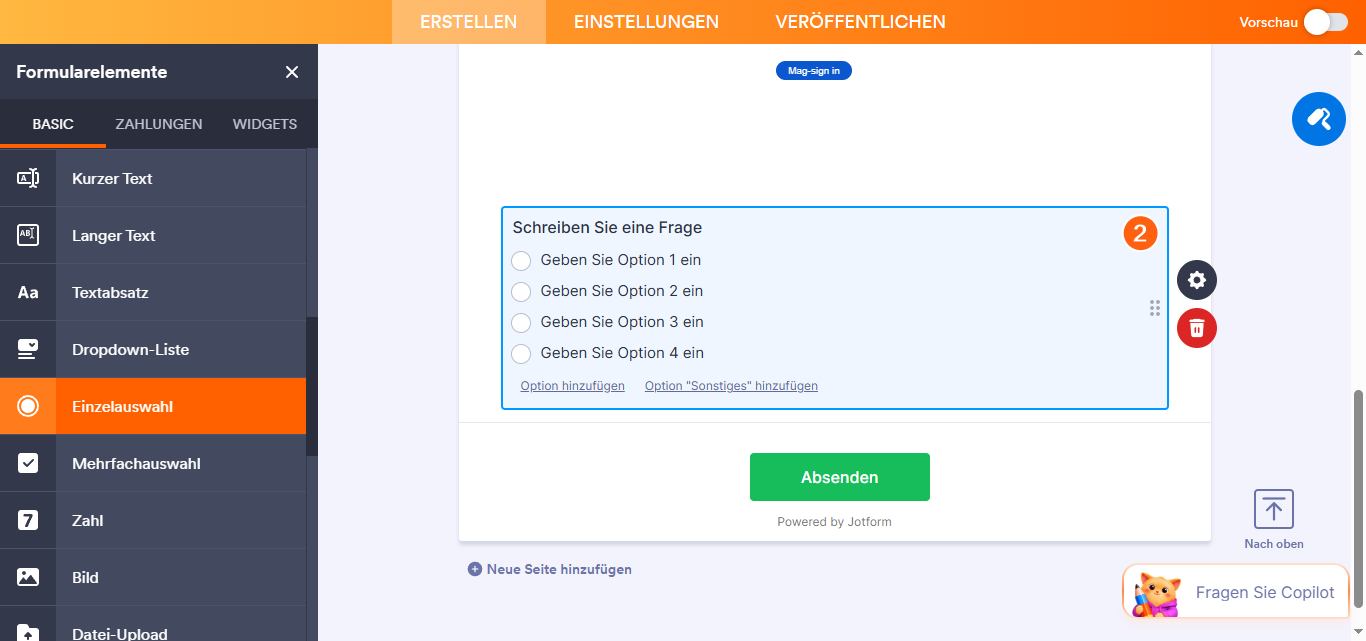Select the 'Geben Sie Option 4 ein' radio
Screen dimensions: 1366x641
tap(521, 353)
